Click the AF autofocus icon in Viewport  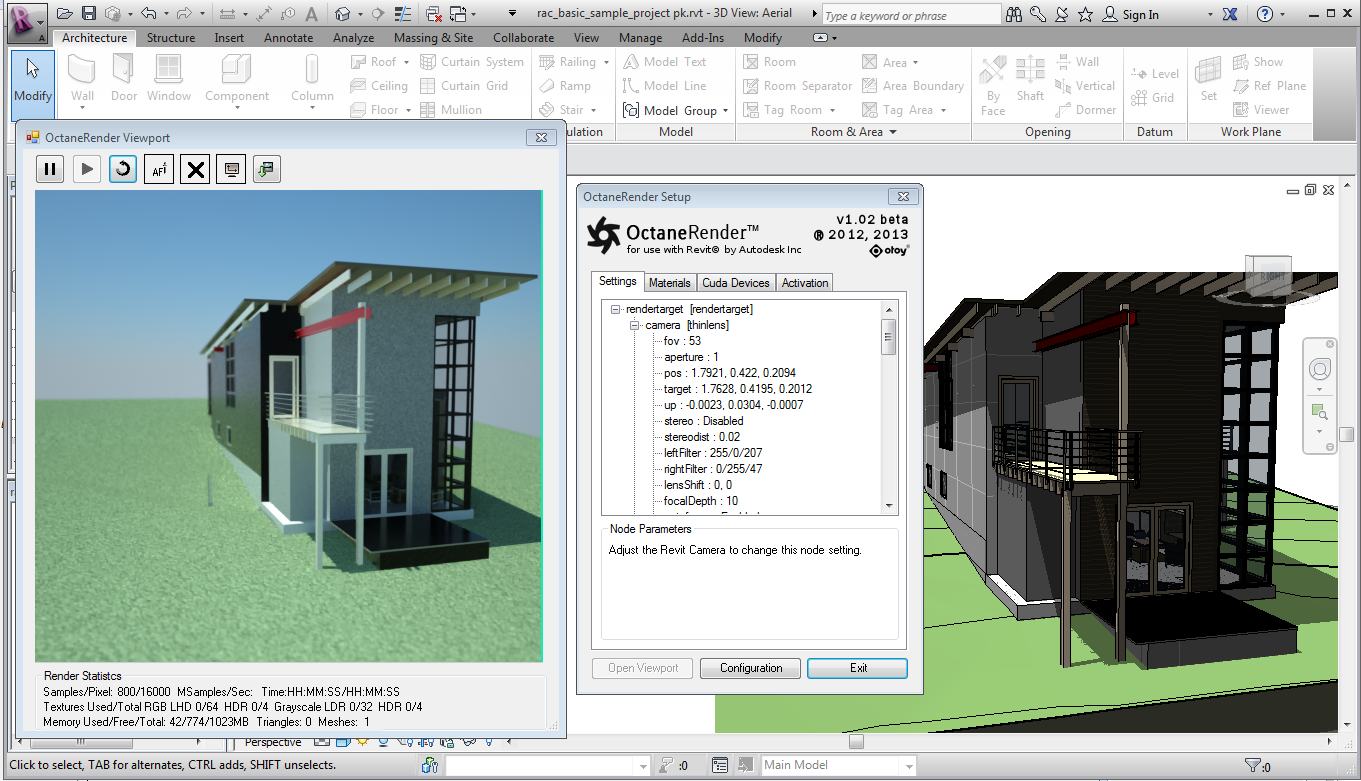tap(159, 169)
